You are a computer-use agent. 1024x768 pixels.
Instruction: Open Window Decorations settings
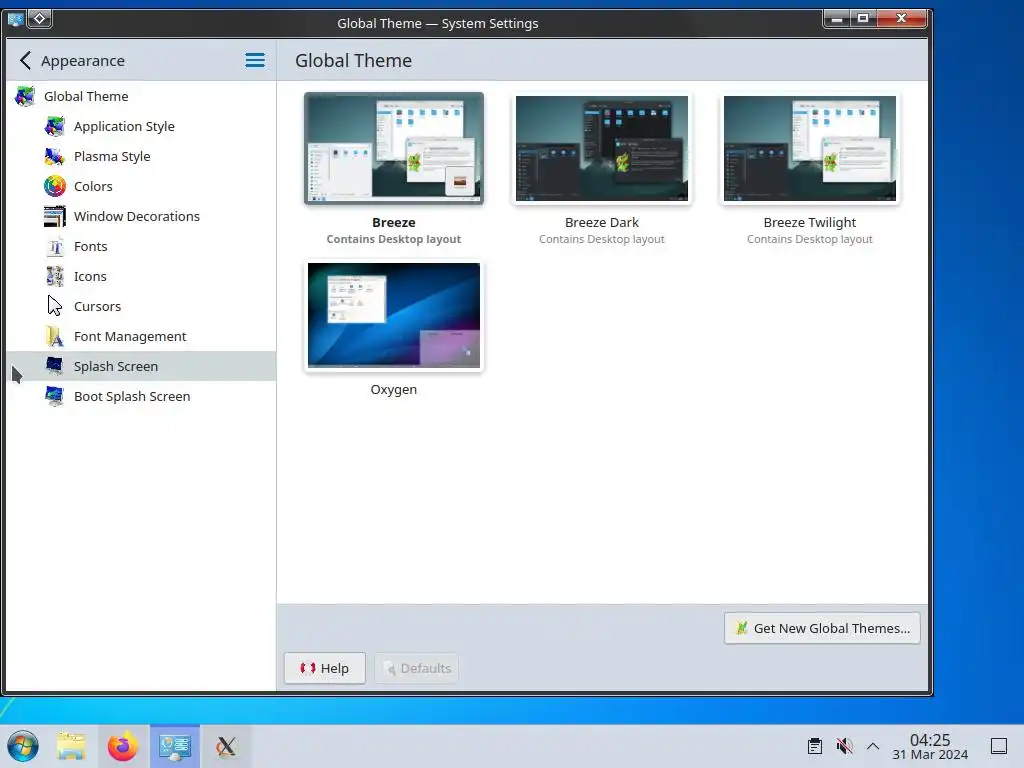click(x=140, y=217)
